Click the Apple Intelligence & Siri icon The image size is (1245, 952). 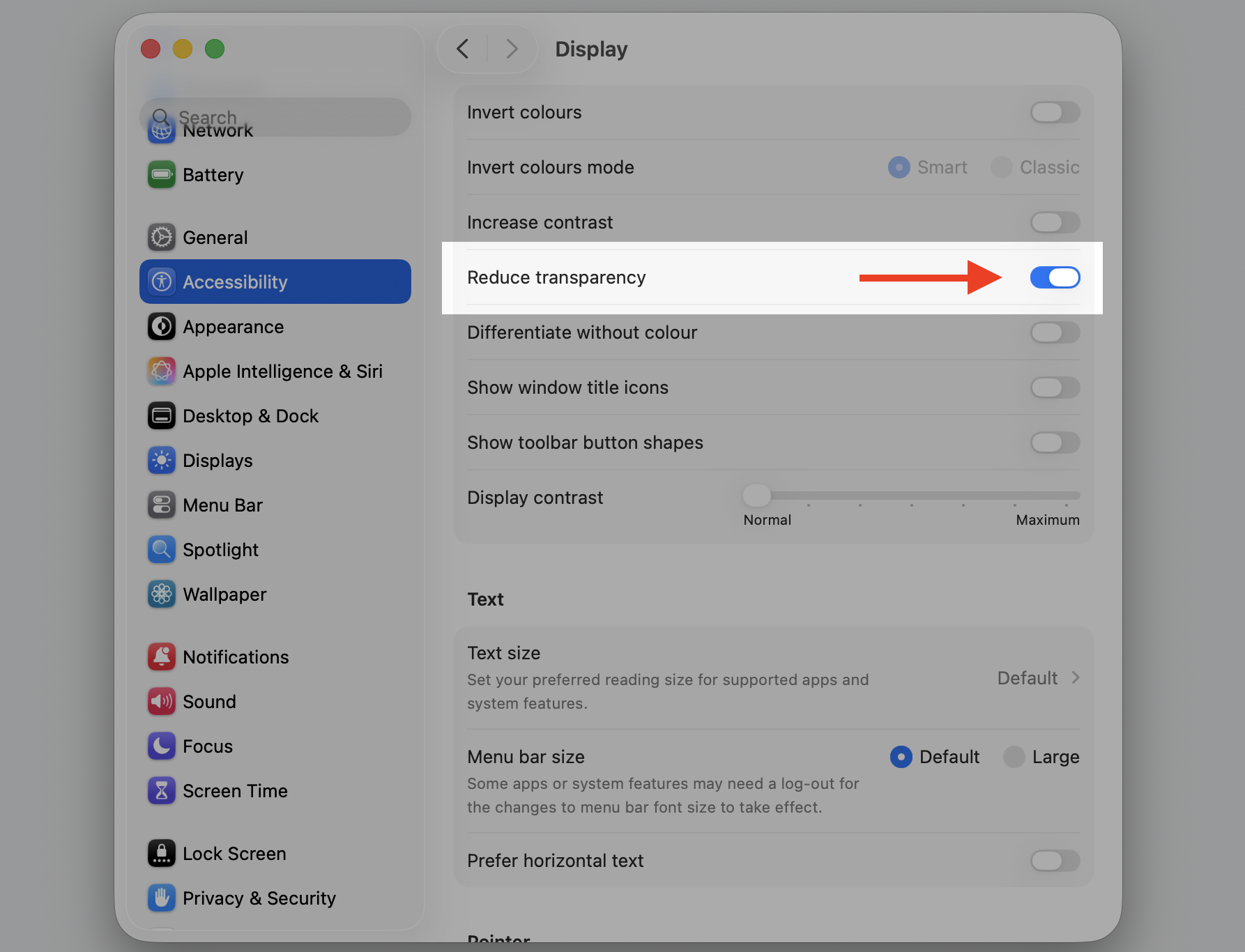coord(162,371)
